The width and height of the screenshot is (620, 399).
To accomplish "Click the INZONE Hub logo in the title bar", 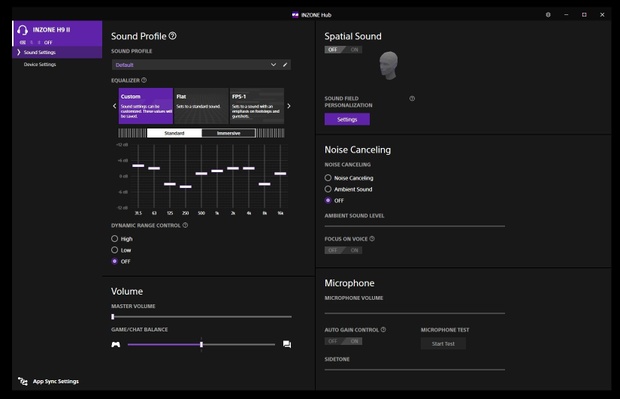I will [x=295, y=15].
